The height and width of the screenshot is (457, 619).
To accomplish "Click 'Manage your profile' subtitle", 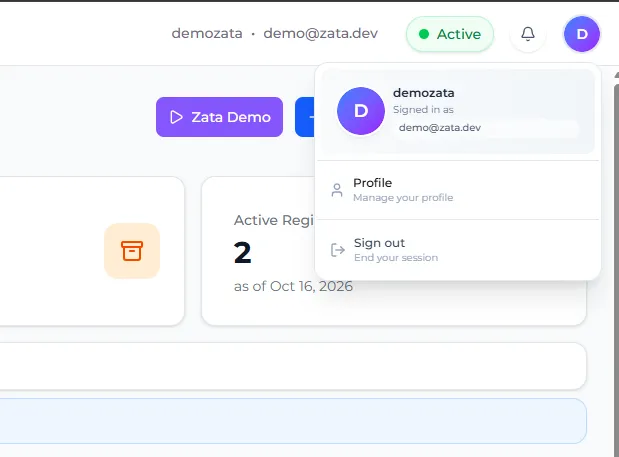I will coord(403,198).
